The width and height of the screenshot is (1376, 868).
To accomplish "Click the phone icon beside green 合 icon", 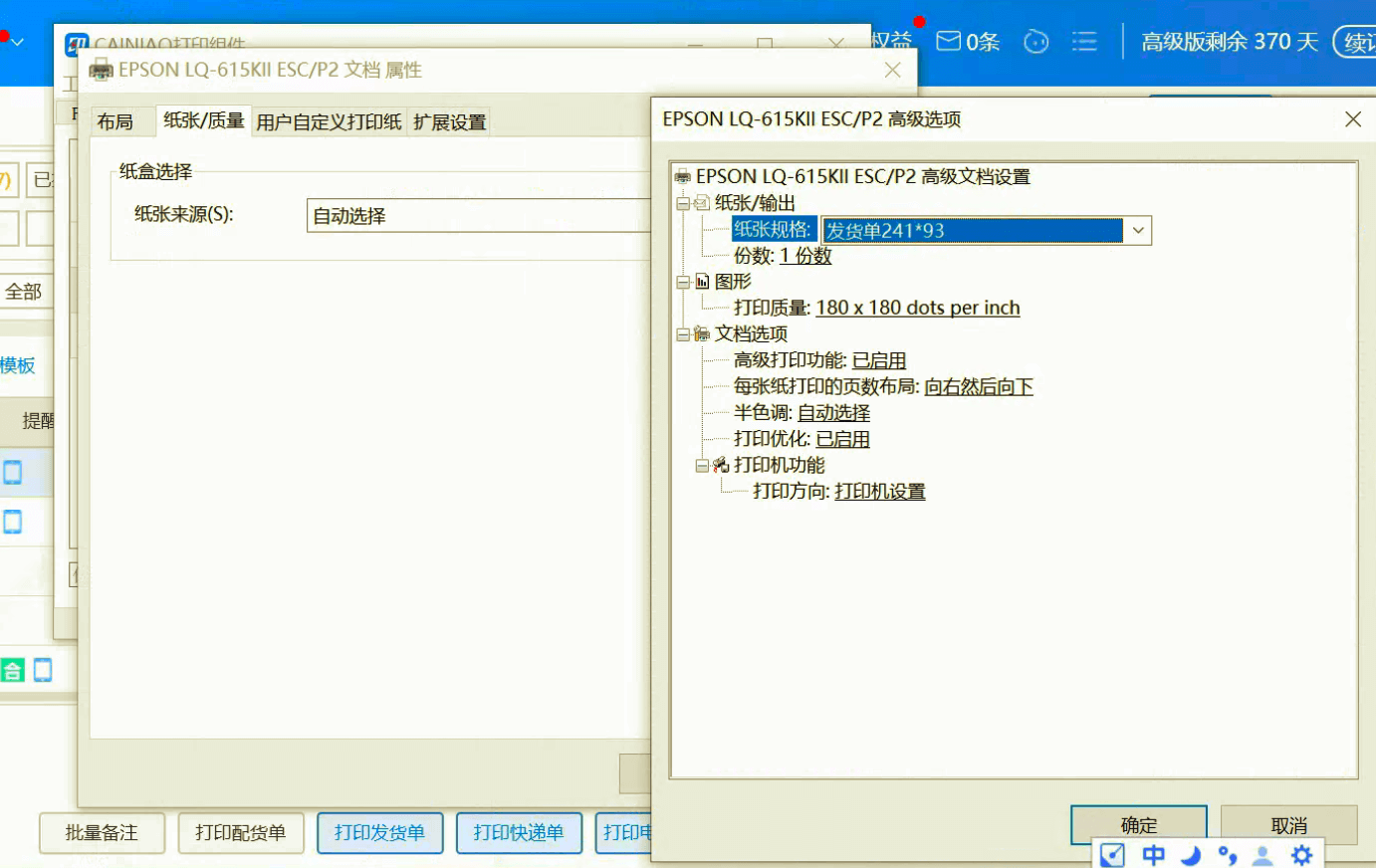I will click(x=43, y=670).
